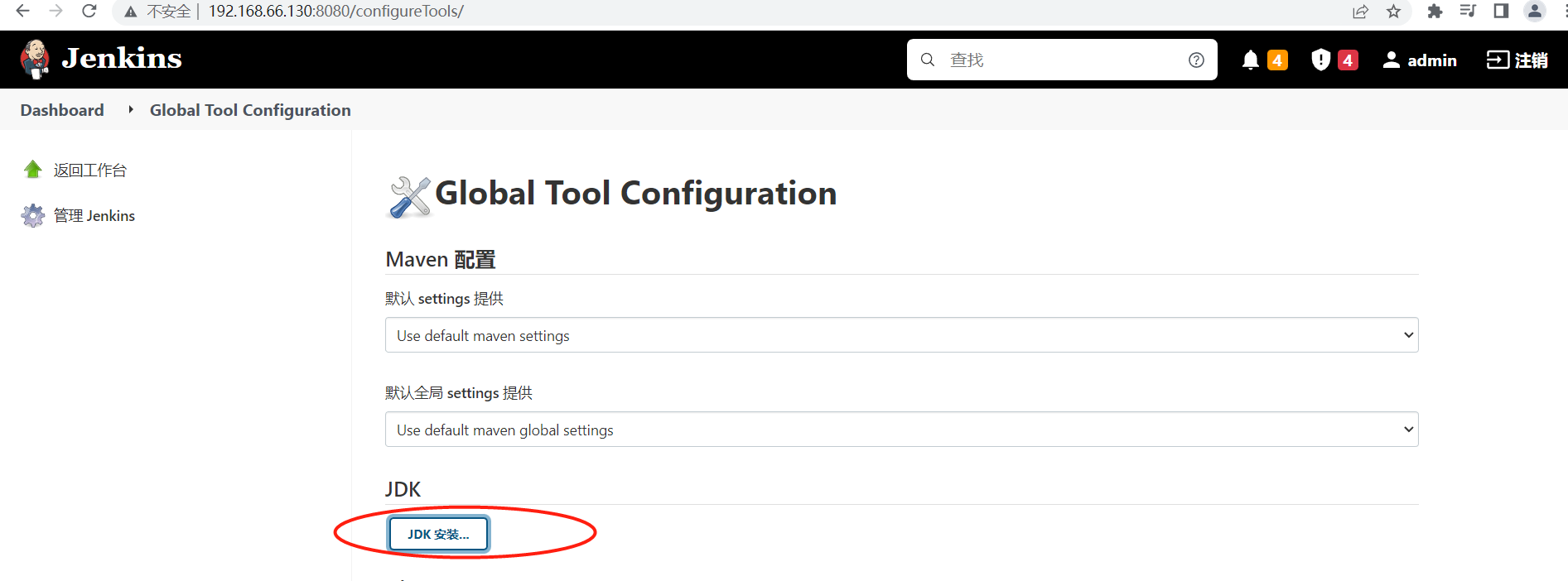
Task: Click the 默认全局 settings 提供 label
Action: 459,393
